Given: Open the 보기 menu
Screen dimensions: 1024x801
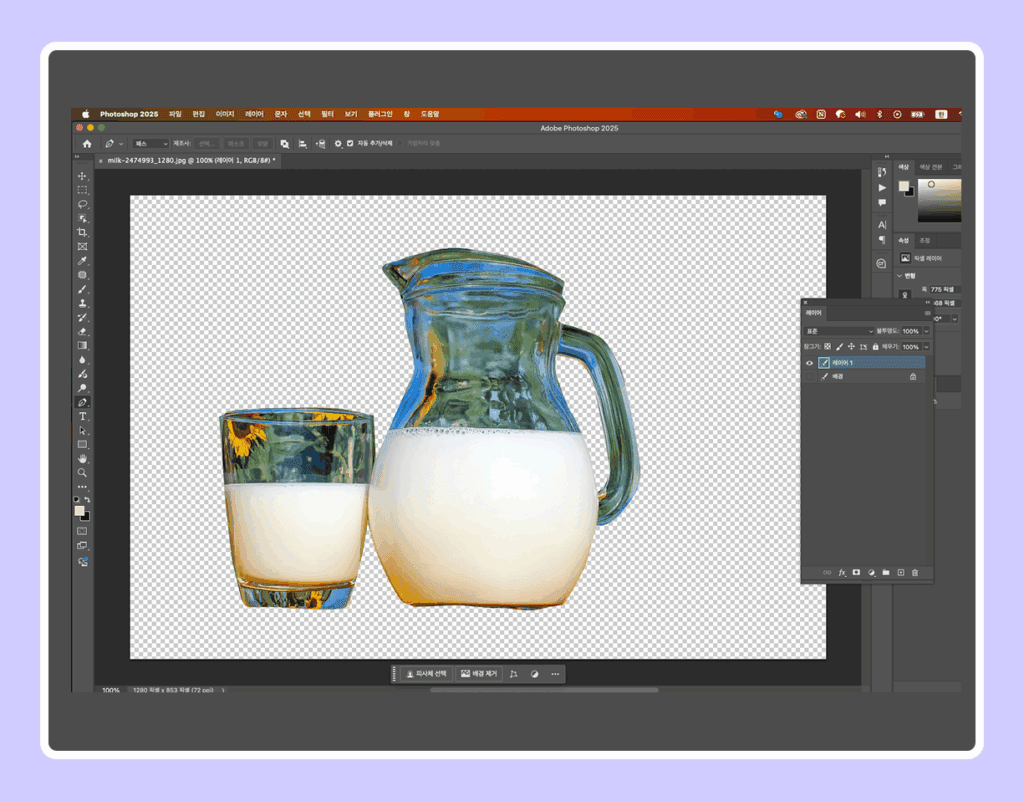Looking at the screenshot, I should [351, 114].
